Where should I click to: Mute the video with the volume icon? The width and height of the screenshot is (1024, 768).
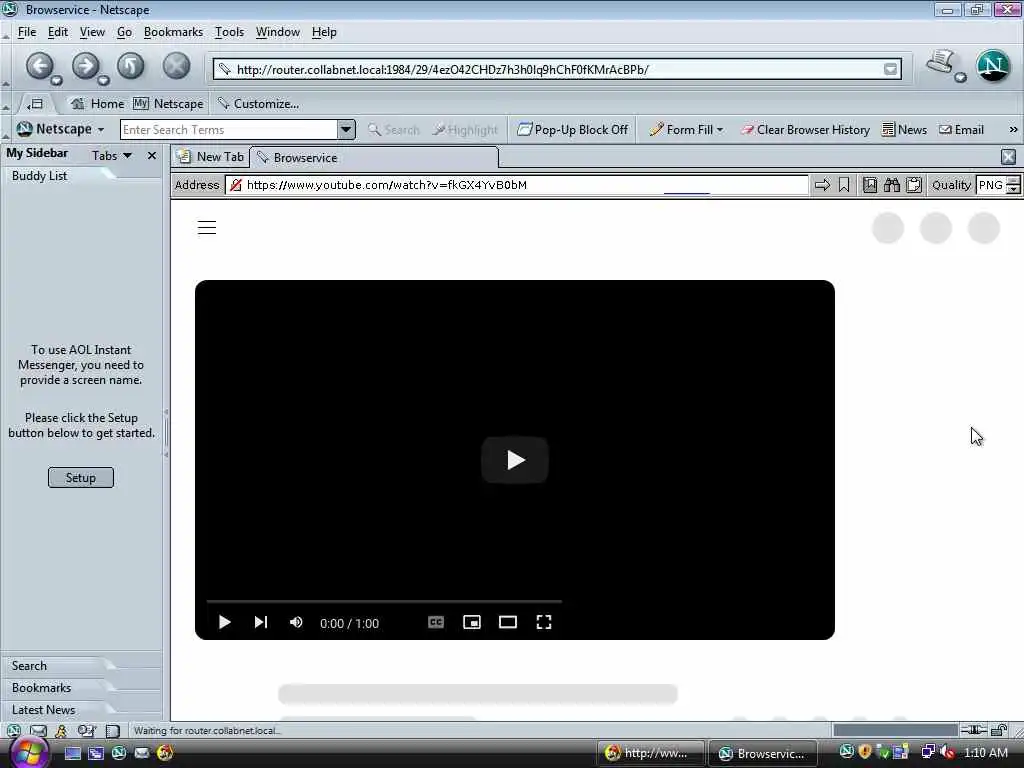[x=296, y=622]
